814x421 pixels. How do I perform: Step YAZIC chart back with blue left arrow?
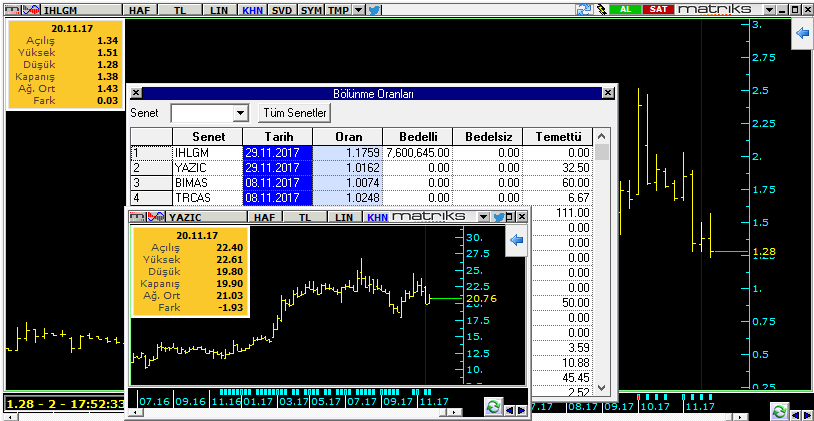(509, 410)
